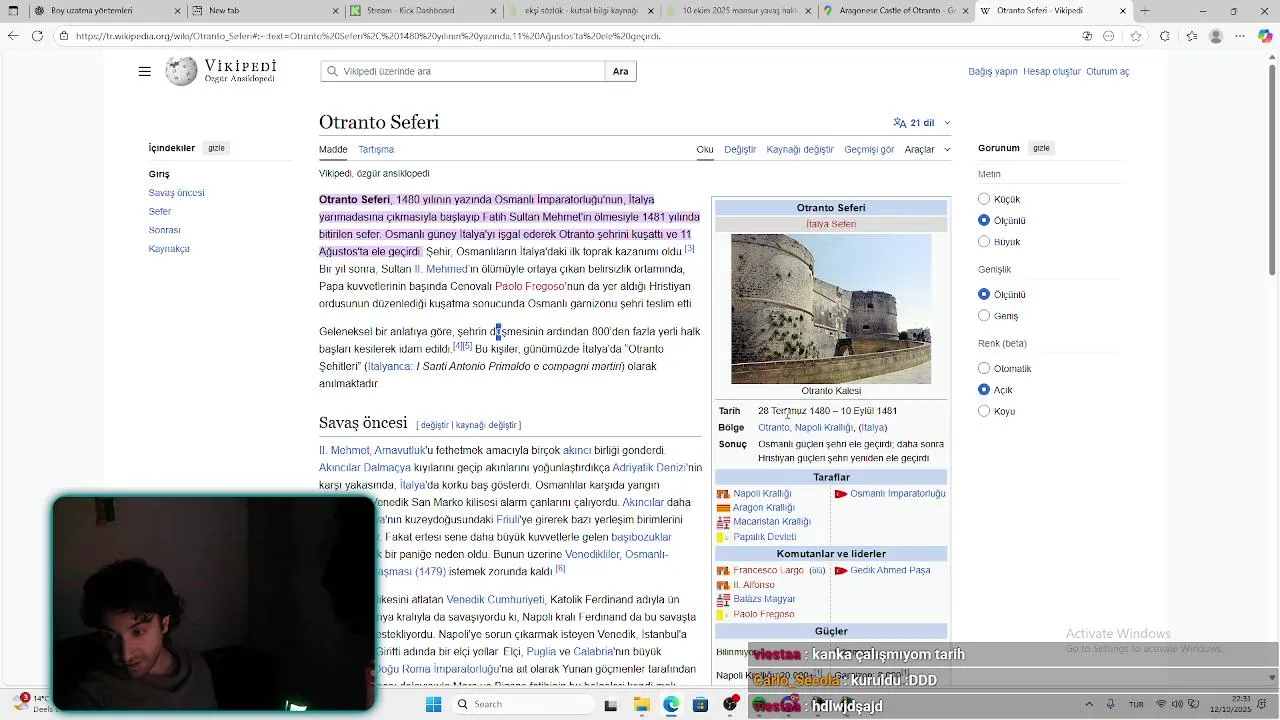Open Gedik Ahmed Paşa infobox link
Screen dimensions: 1280x720
890,570
